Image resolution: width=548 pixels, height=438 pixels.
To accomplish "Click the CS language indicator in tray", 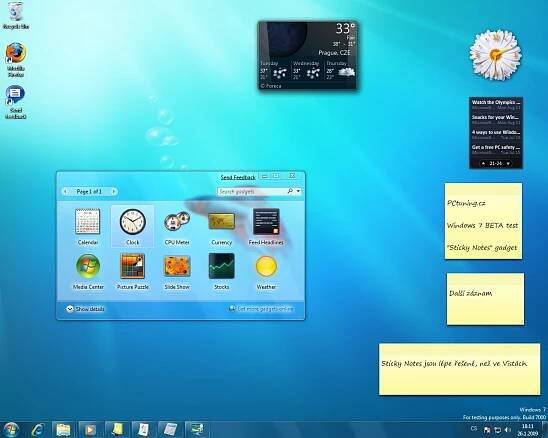I will 474,429.
